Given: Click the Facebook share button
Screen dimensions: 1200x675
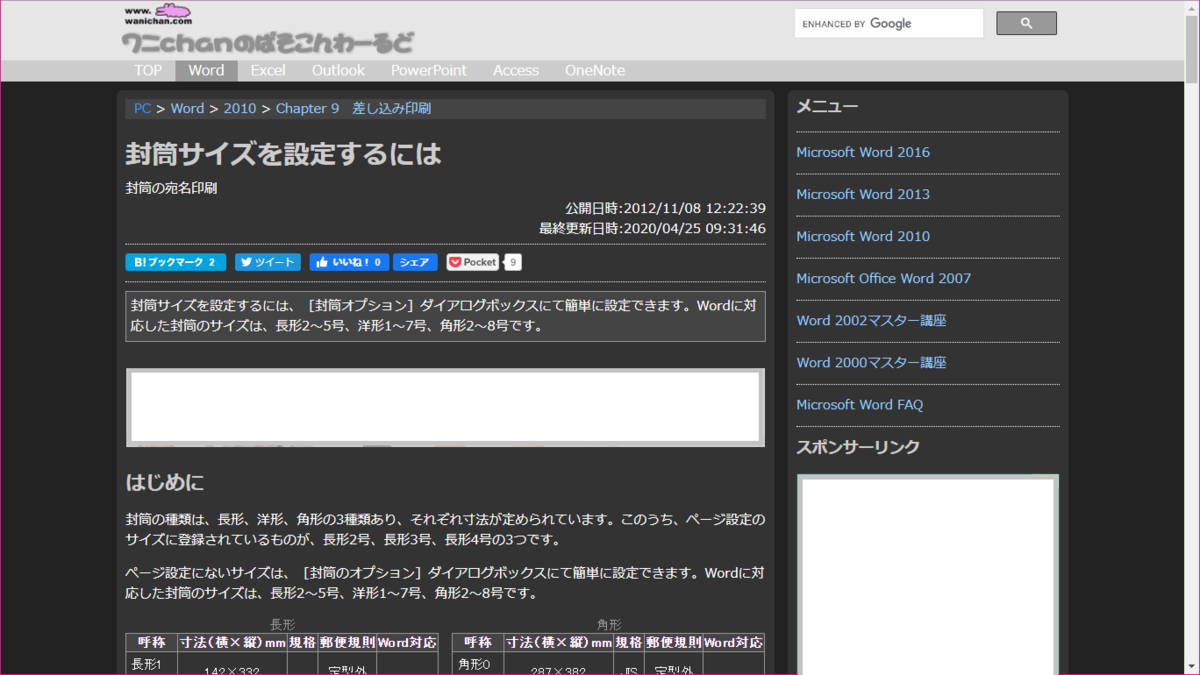Looking at the screenshot, I should click(x=415, y=262).
